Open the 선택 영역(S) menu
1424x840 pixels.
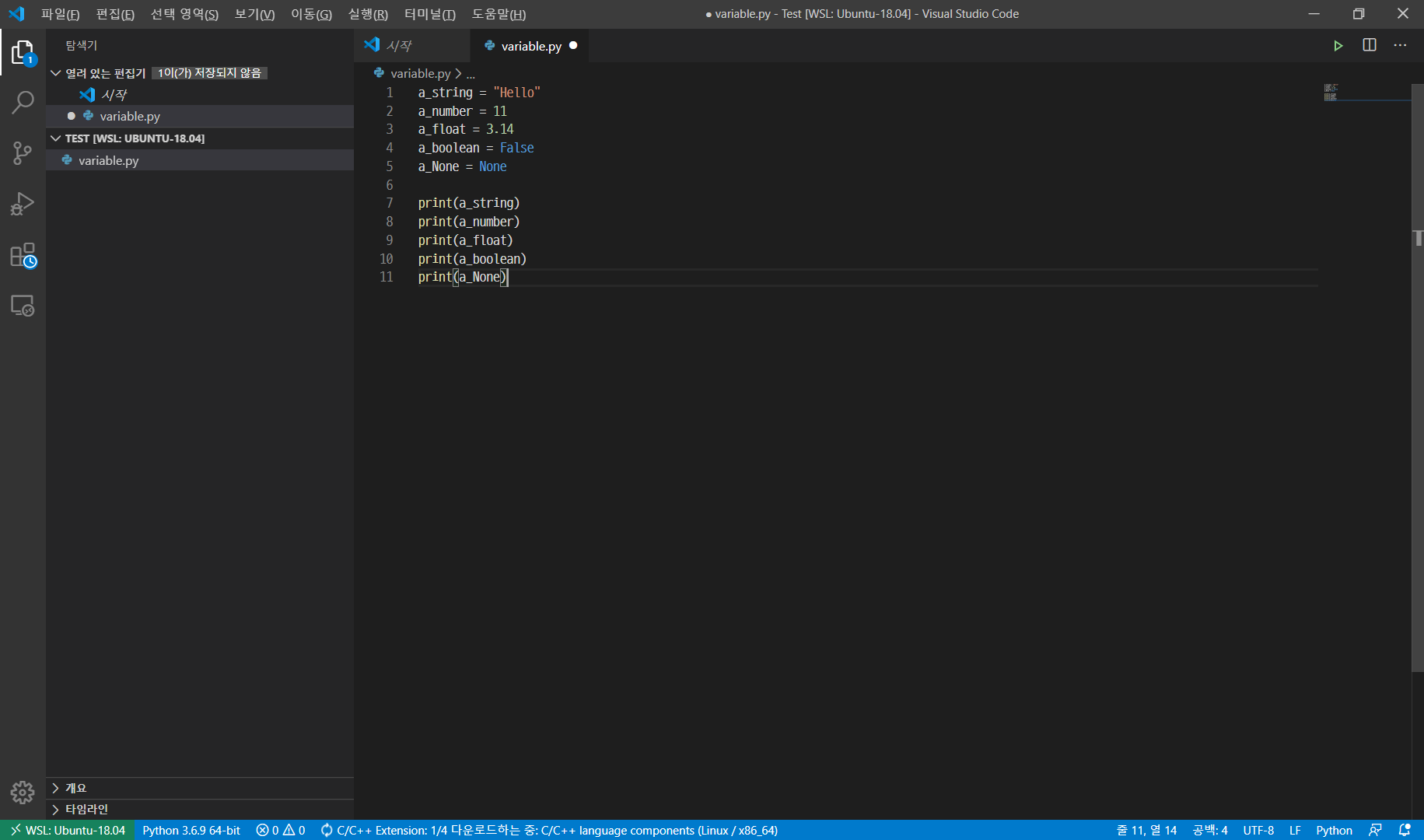pyautogui.click(x=184, y=14)
